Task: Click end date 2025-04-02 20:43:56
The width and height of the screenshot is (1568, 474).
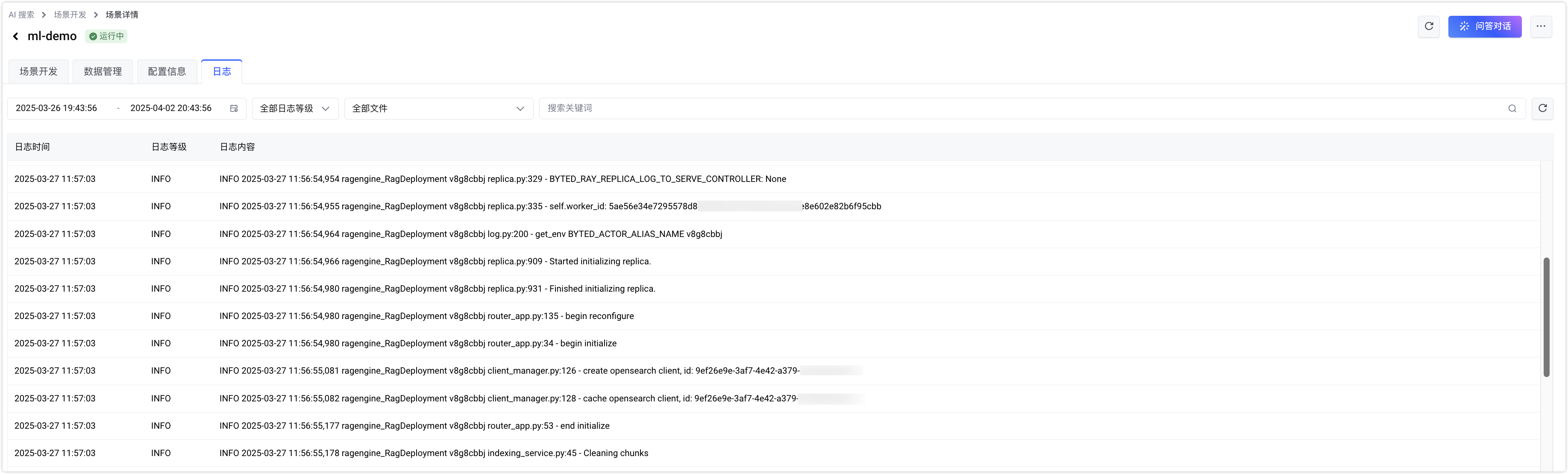Action: [x=171, y=108]
